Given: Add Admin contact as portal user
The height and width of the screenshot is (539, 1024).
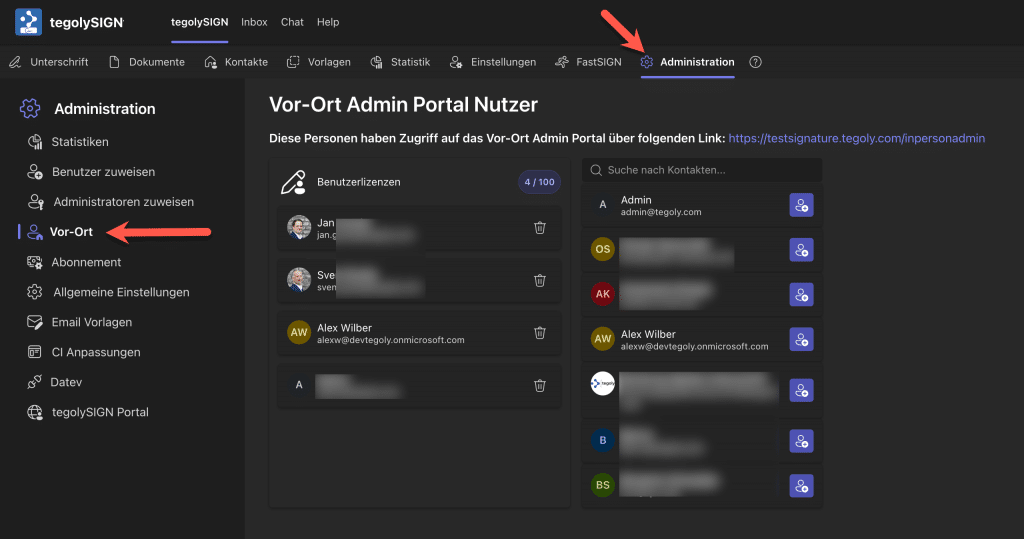Looking at the screenshot, I should (801, 205).
